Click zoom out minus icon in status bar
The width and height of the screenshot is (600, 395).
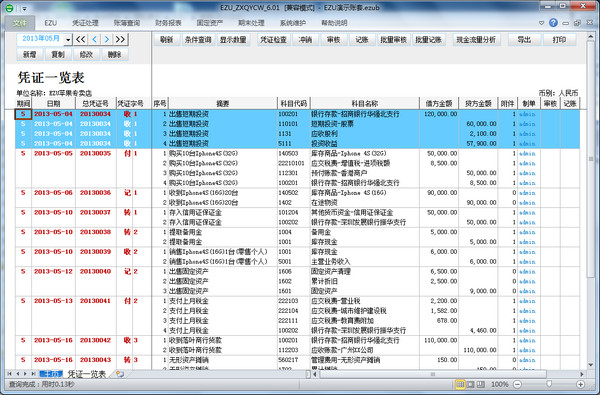(517, 384)
